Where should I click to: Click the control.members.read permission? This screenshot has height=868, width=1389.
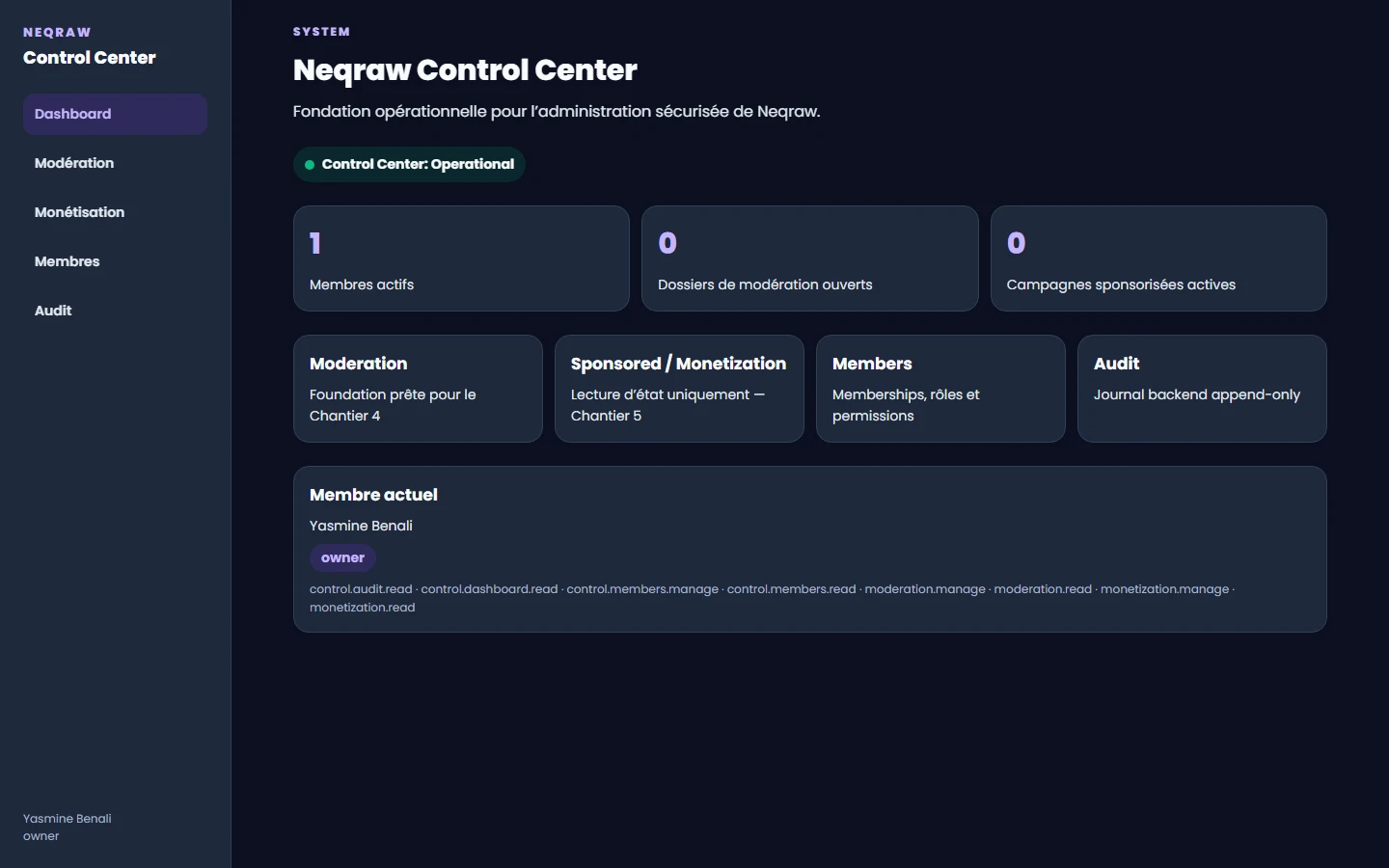[791, 589]
